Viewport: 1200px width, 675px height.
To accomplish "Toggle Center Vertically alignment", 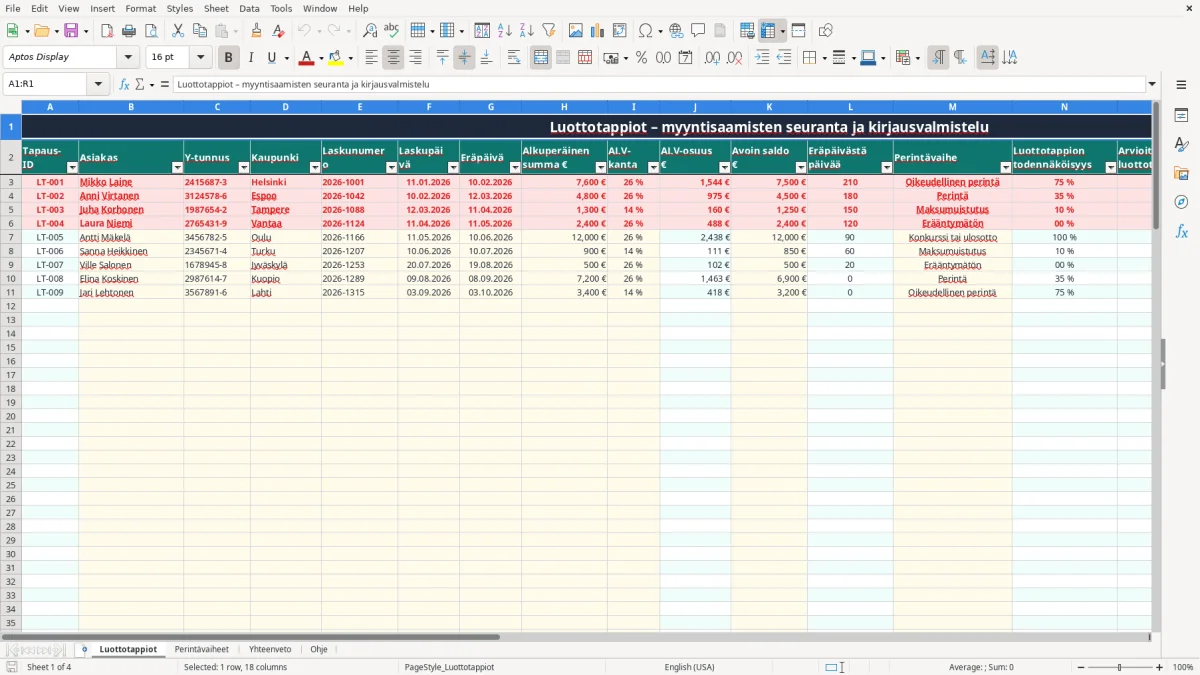I will (x=464, y=58).
